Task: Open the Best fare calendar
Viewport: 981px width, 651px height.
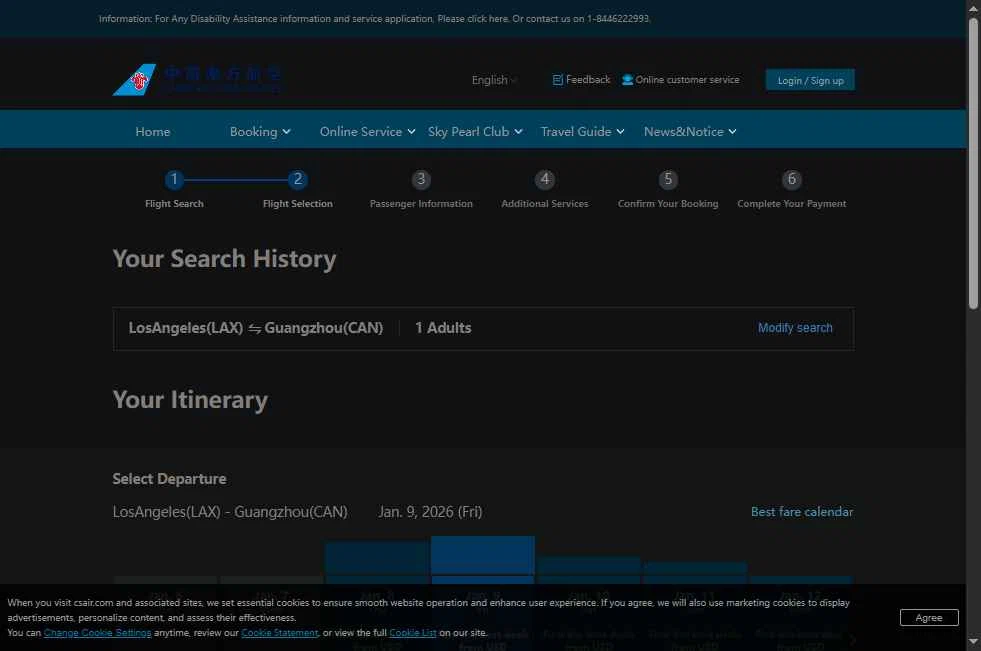Action: 801,512
